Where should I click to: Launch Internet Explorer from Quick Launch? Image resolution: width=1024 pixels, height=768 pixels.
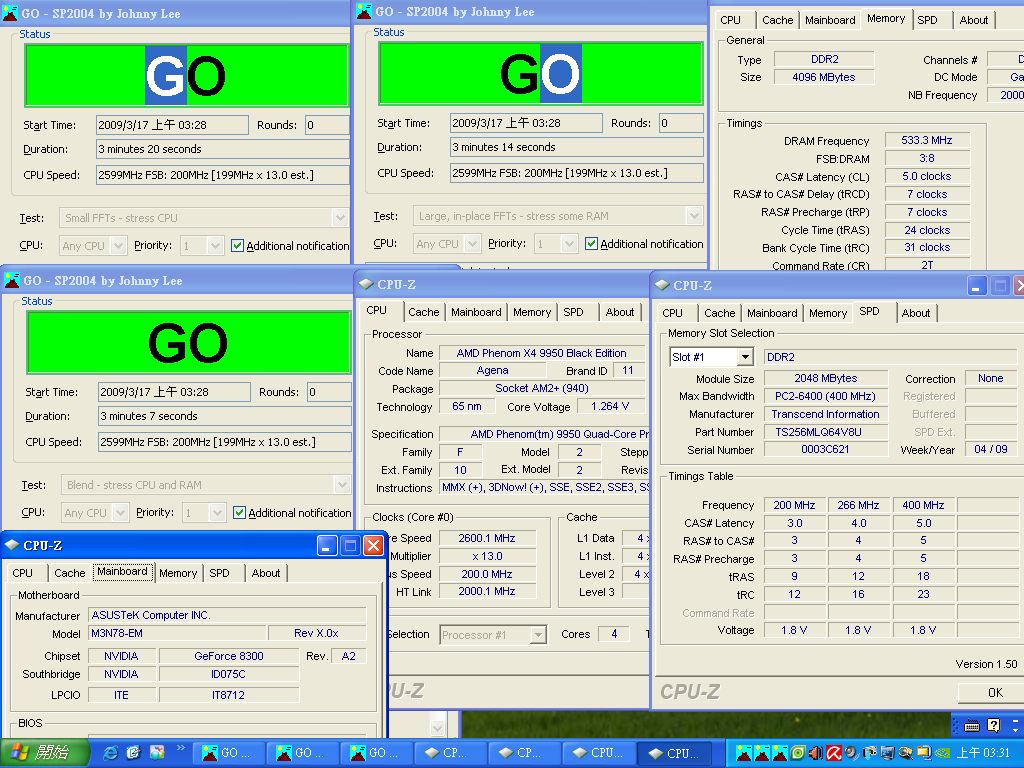(x=110, y=753)
